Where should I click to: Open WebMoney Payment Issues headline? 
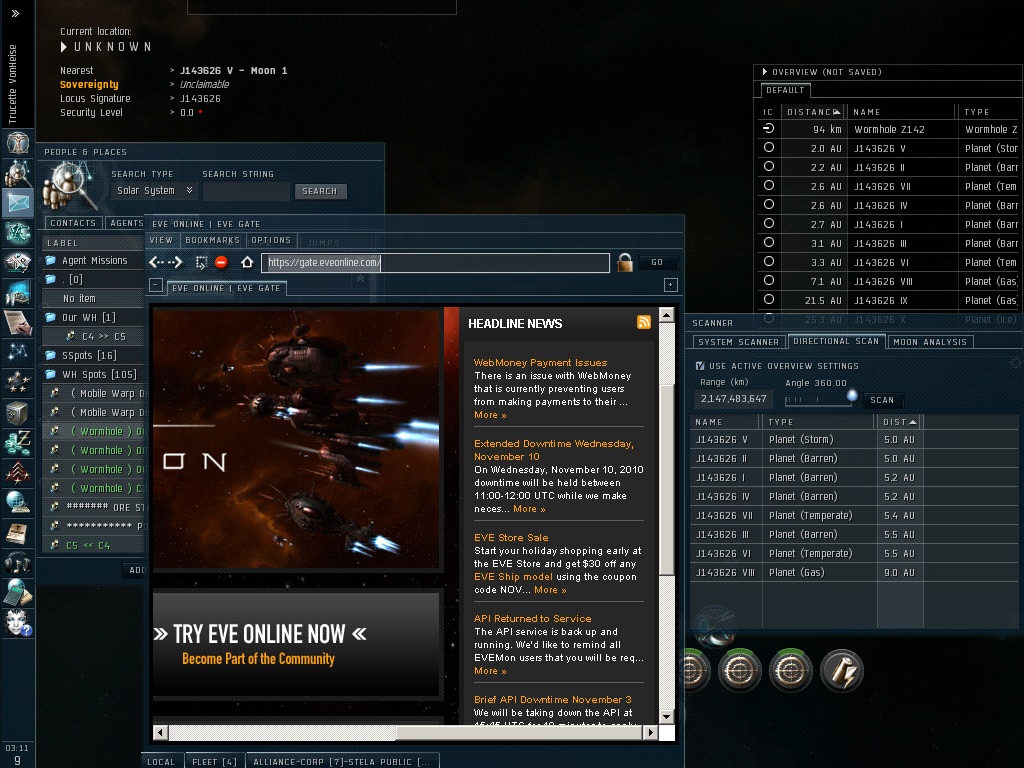point(540,362)
